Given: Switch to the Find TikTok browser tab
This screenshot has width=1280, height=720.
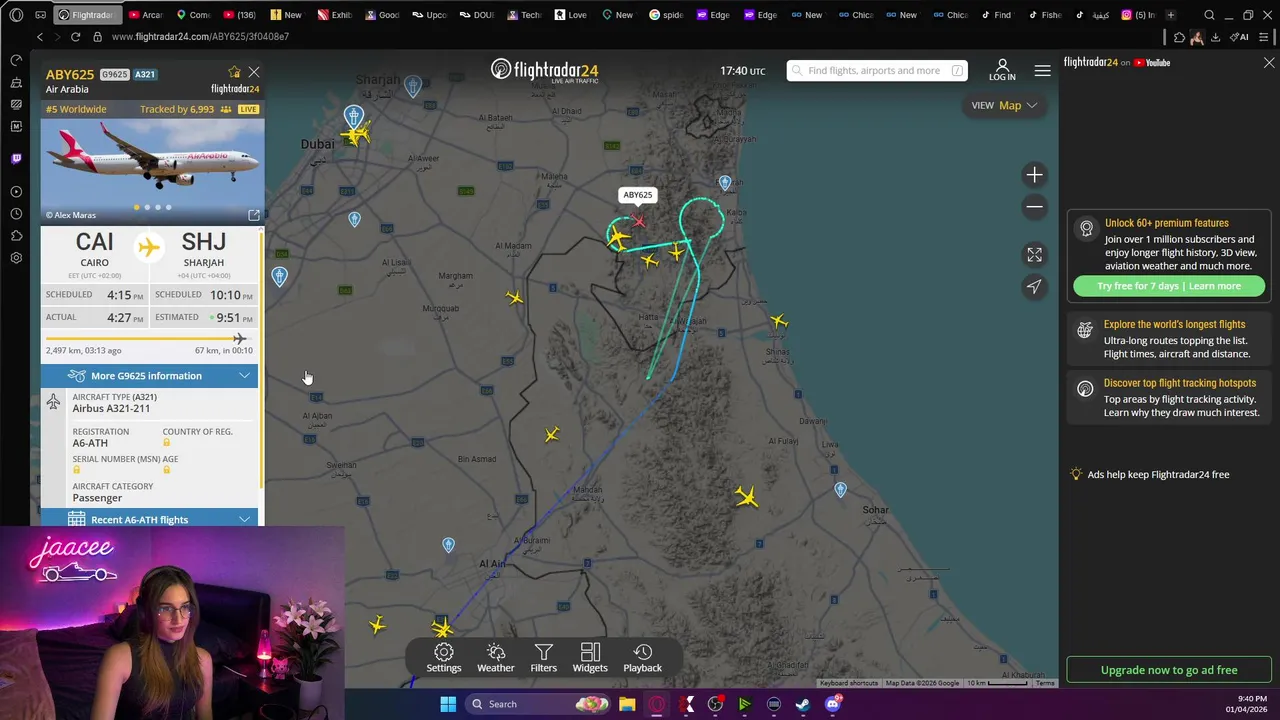Looking at the screenshot, I should pos(996,15).
